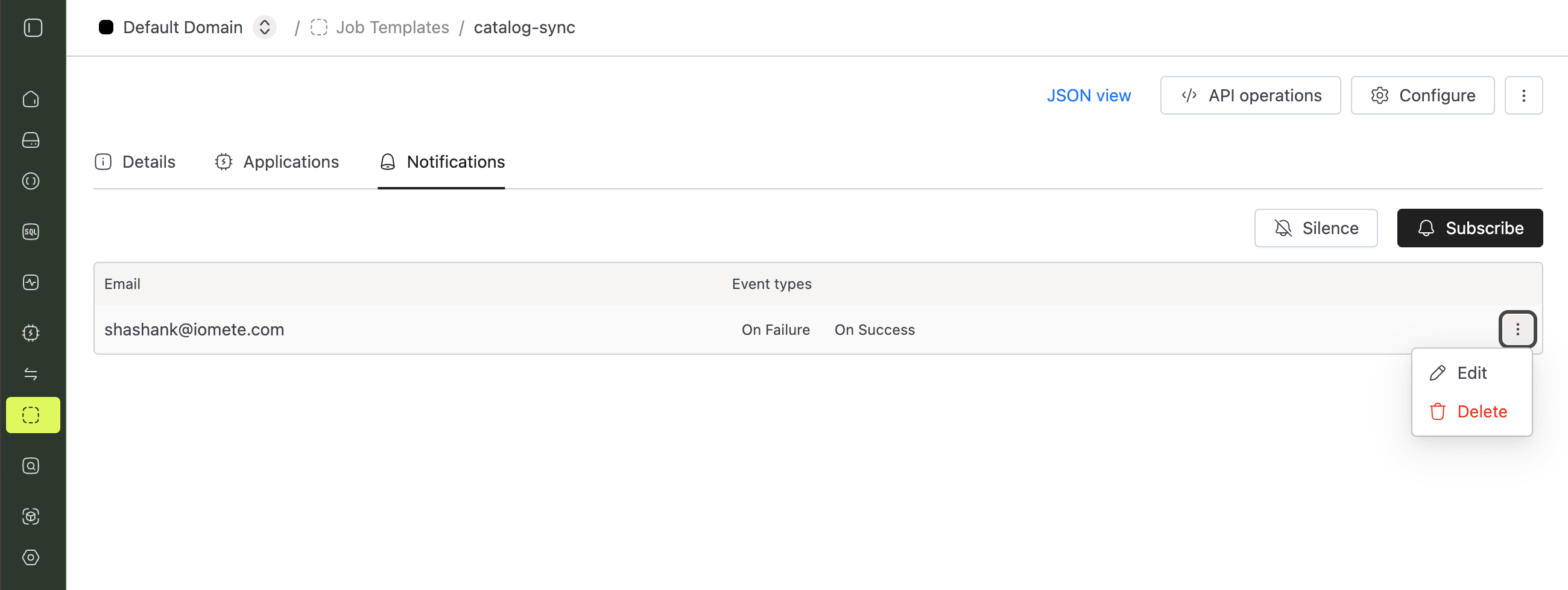Viewport: 1568px width, 590px height.
Task: Open the magnifier search icon in sidebar
Action: tap(31, 466)
